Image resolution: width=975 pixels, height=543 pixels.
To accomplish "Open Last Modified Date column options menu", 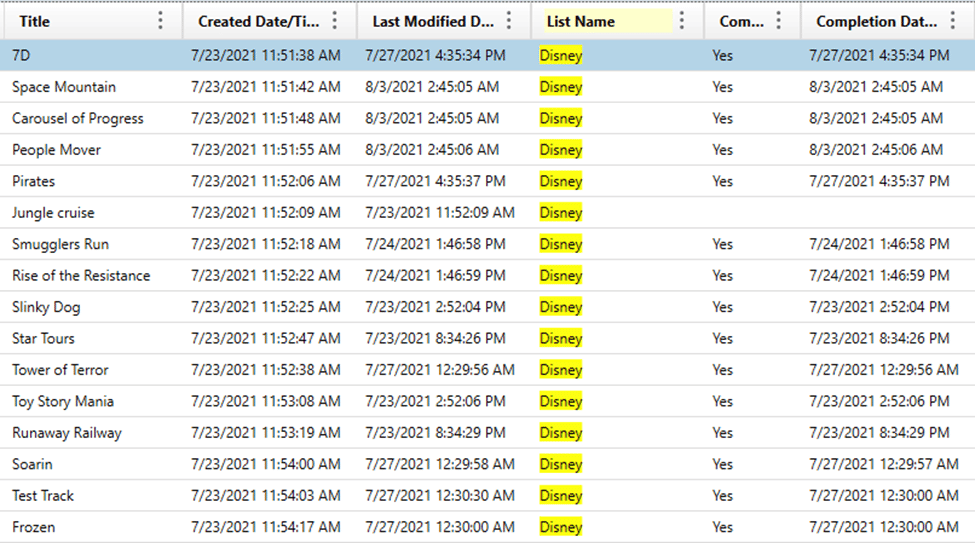I will 509,21.
